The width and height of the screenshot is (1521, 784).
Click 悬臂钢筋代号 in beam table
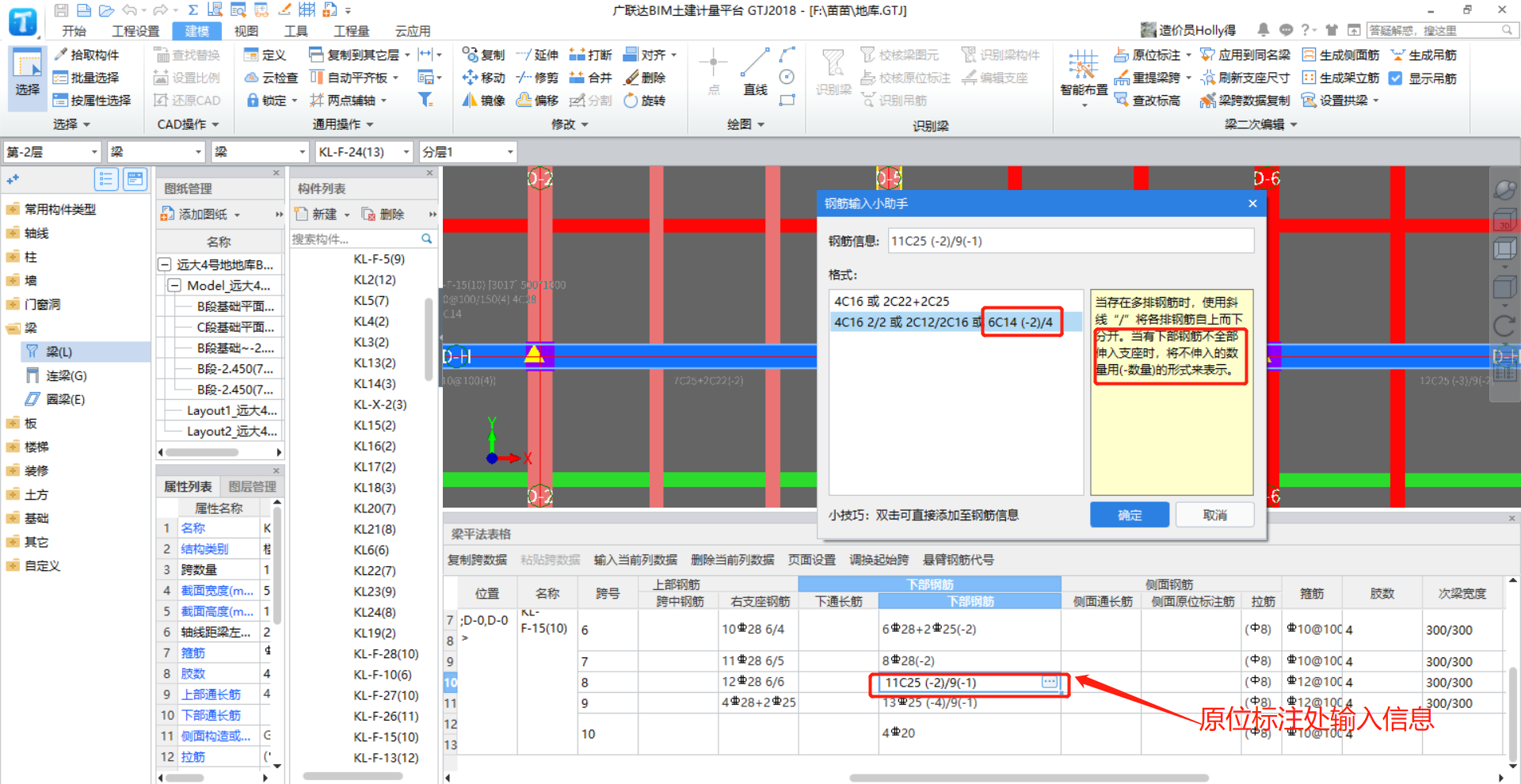(x=959, y=560)
